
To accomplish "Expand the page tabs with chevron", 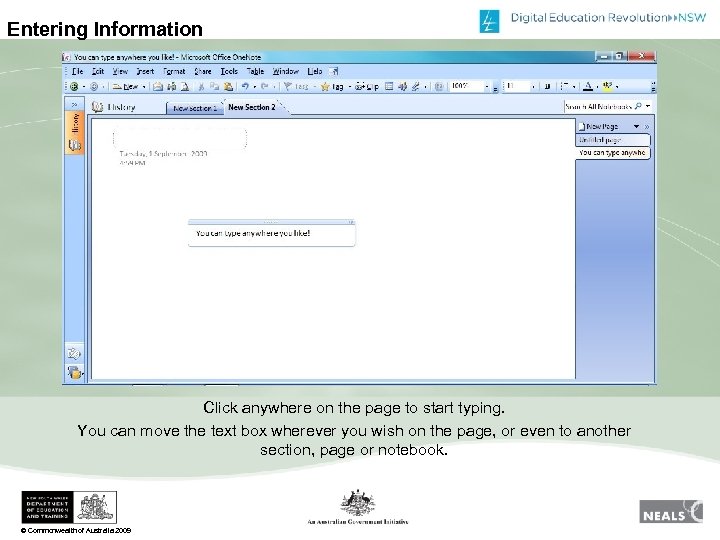I will (647, 126).
